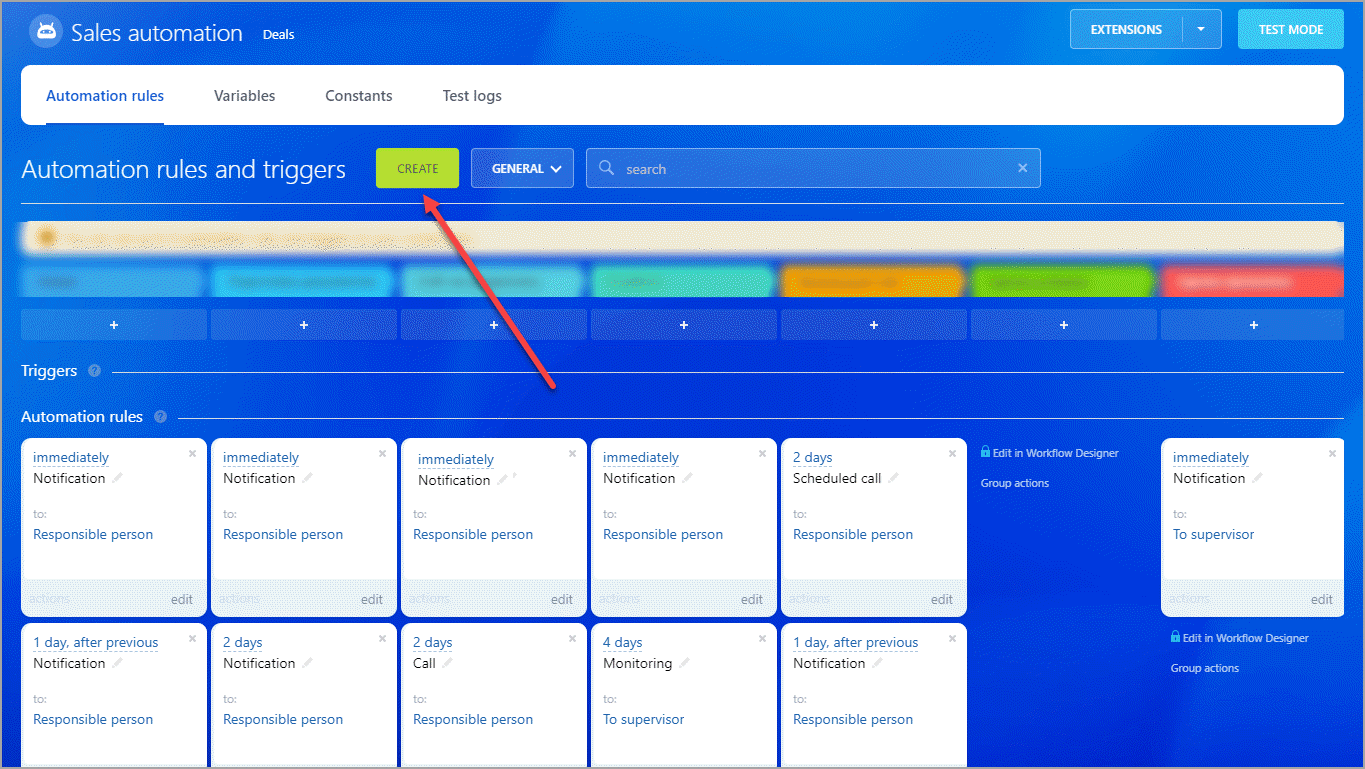The width and height of the screenshot is (1365, 769).
Task: Select the green pipeline stage header
Action: [1063, 282]
